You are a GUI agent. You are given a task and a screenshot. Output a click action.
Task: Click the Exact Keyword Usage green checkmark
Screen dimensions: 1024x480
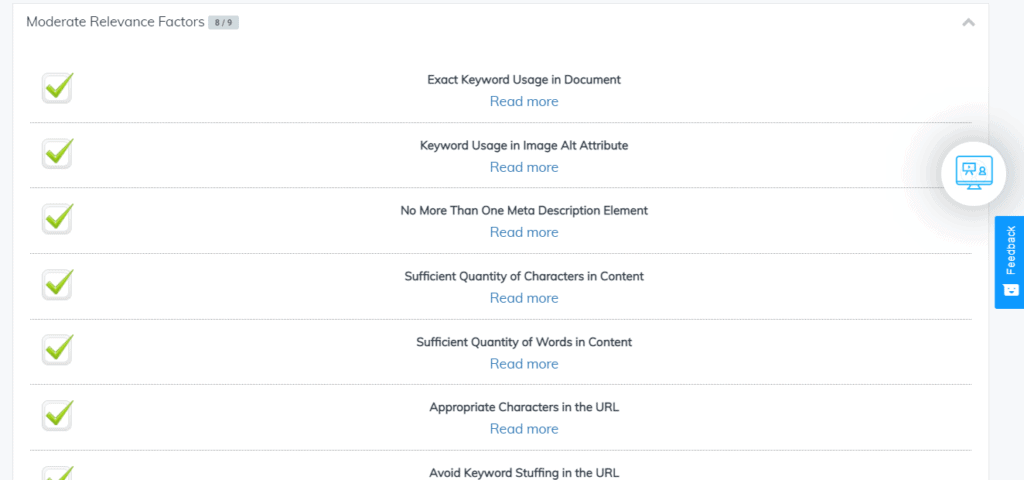[57, 88]
